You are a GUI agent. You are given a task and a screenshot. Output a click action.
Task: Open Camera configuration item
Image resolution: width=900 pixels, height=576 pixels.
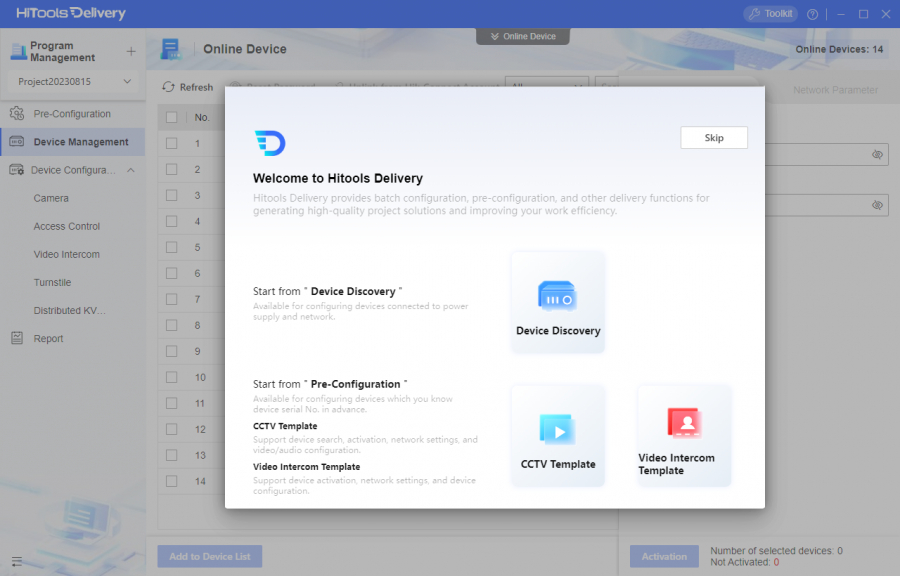[x=51, y=198]
